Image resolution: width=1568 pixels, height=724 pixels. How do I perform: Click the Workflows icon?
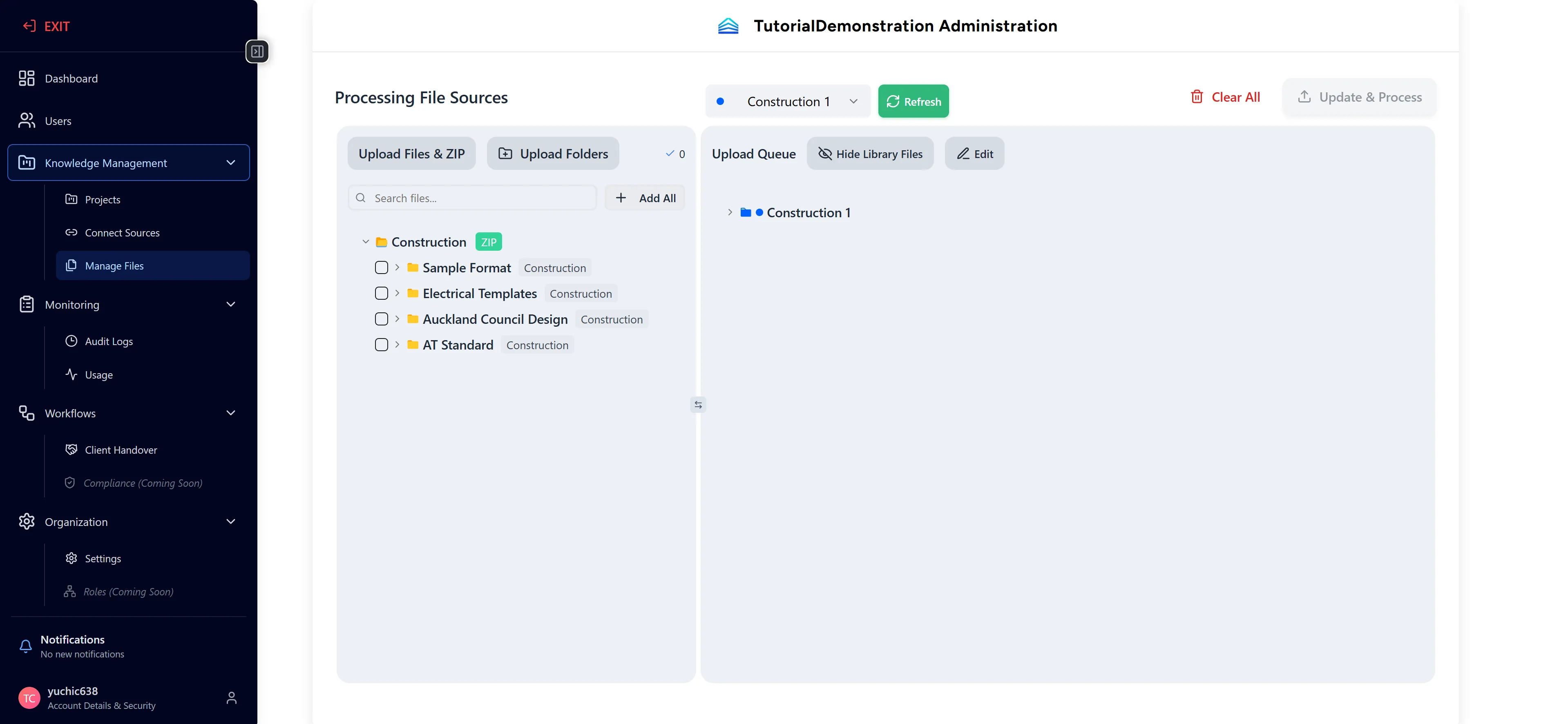pos(27,413)
